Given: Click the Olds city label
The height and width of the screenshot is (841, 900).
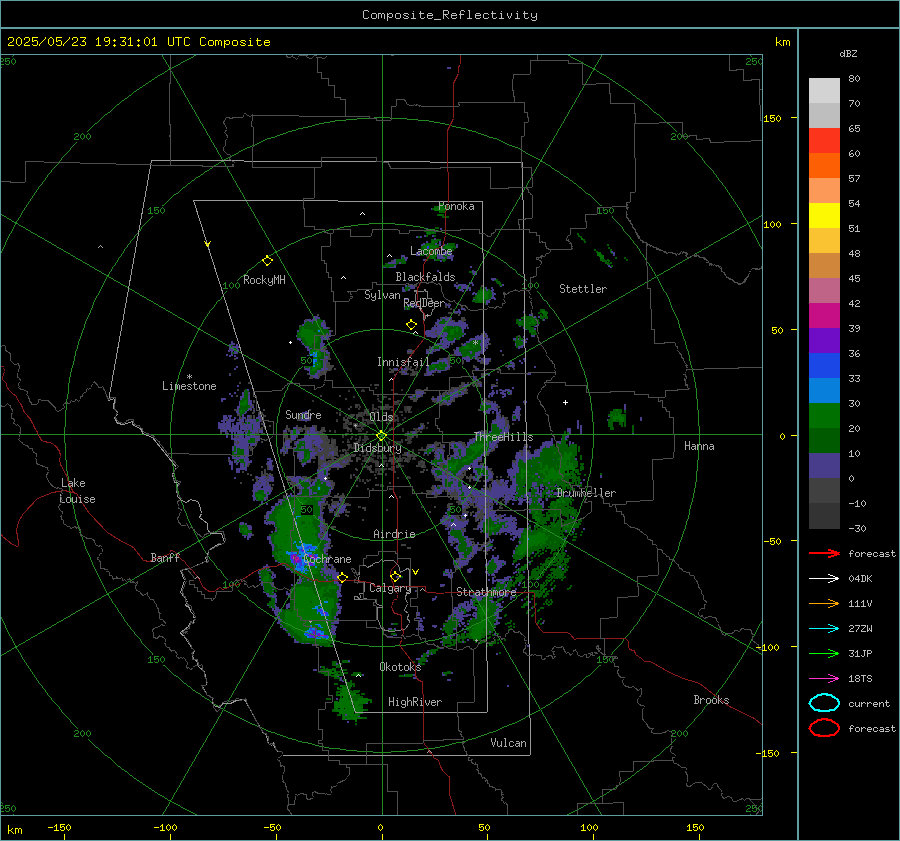Looking at the screenshot, I should 382,417.
